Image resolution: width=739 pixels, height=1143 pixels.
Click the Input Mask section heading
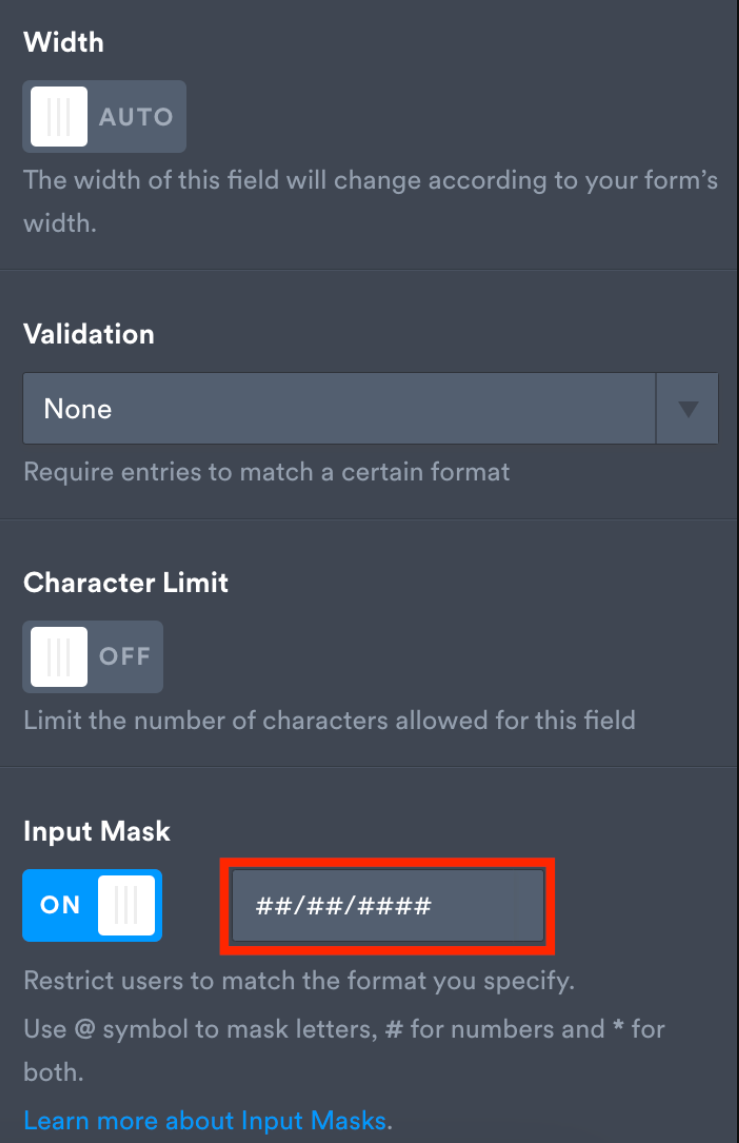tap(96, 831)
